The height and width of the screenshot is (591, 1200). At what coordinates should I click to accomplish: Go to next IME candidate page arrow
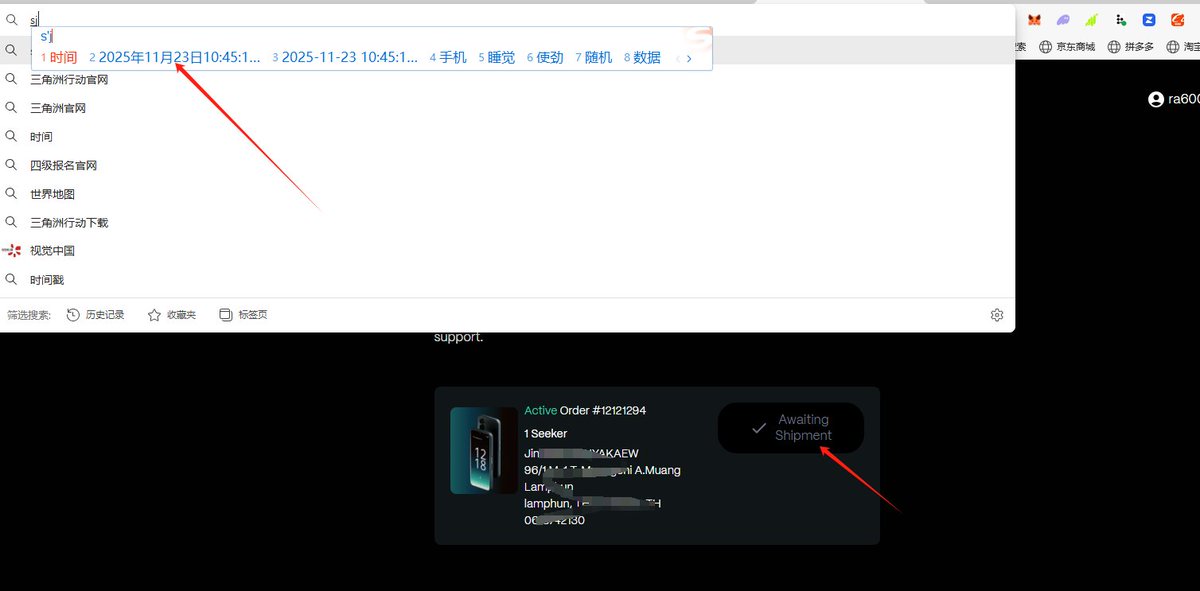point(689,58)
